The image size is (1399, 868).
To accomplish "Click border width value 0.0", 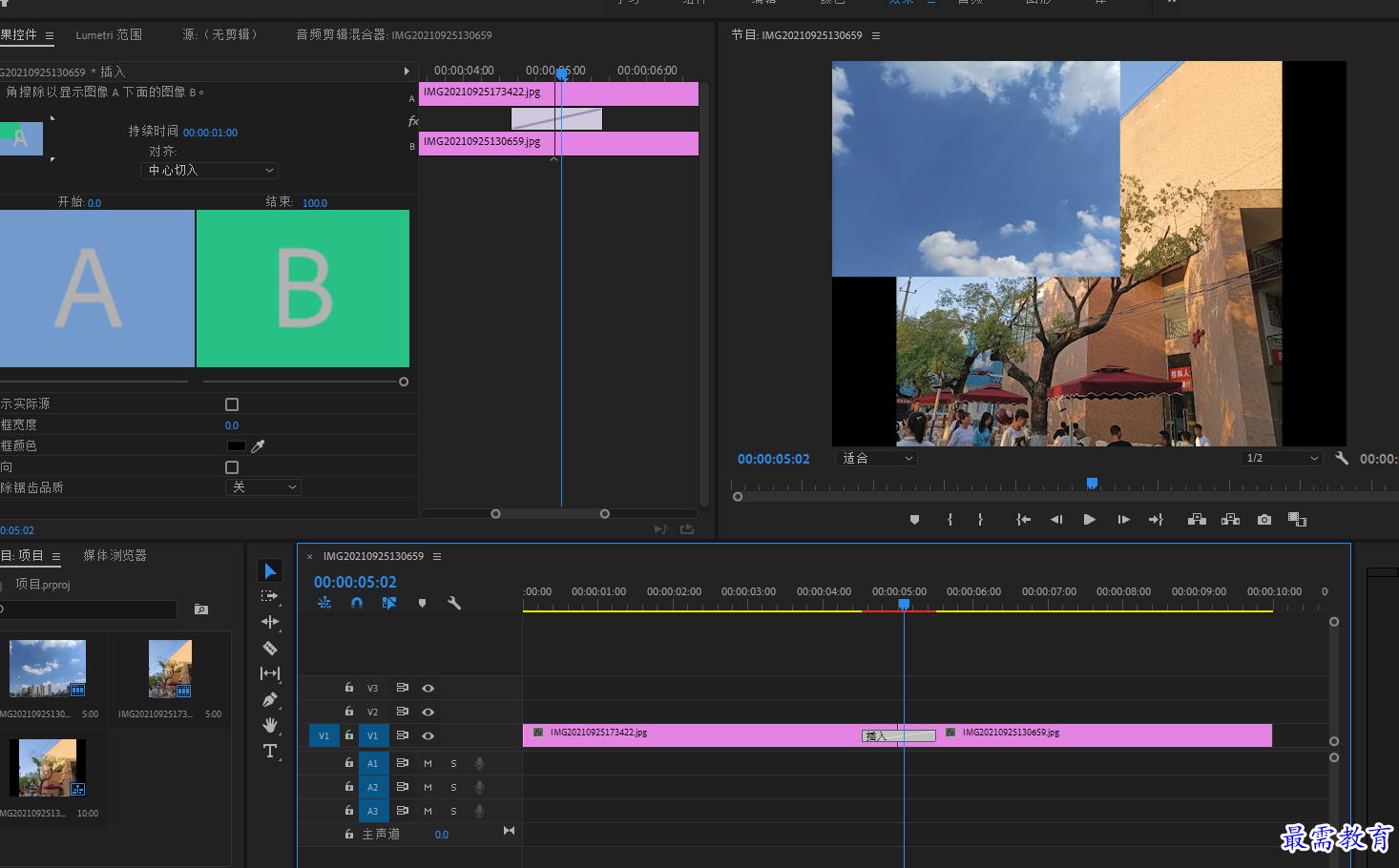I will coord(232,425).
